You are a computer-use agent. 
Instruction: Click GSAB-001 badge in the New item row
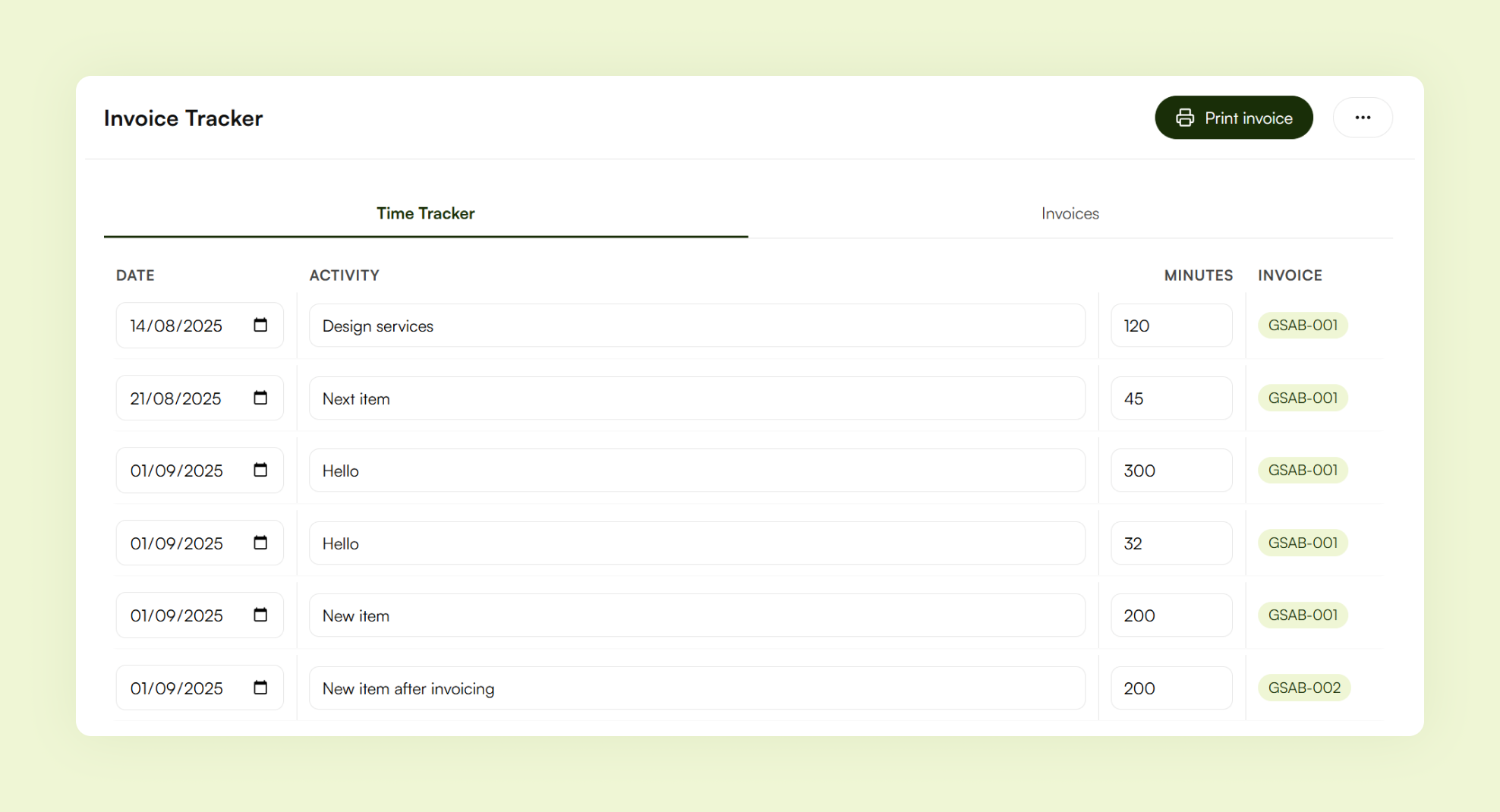1303,615
